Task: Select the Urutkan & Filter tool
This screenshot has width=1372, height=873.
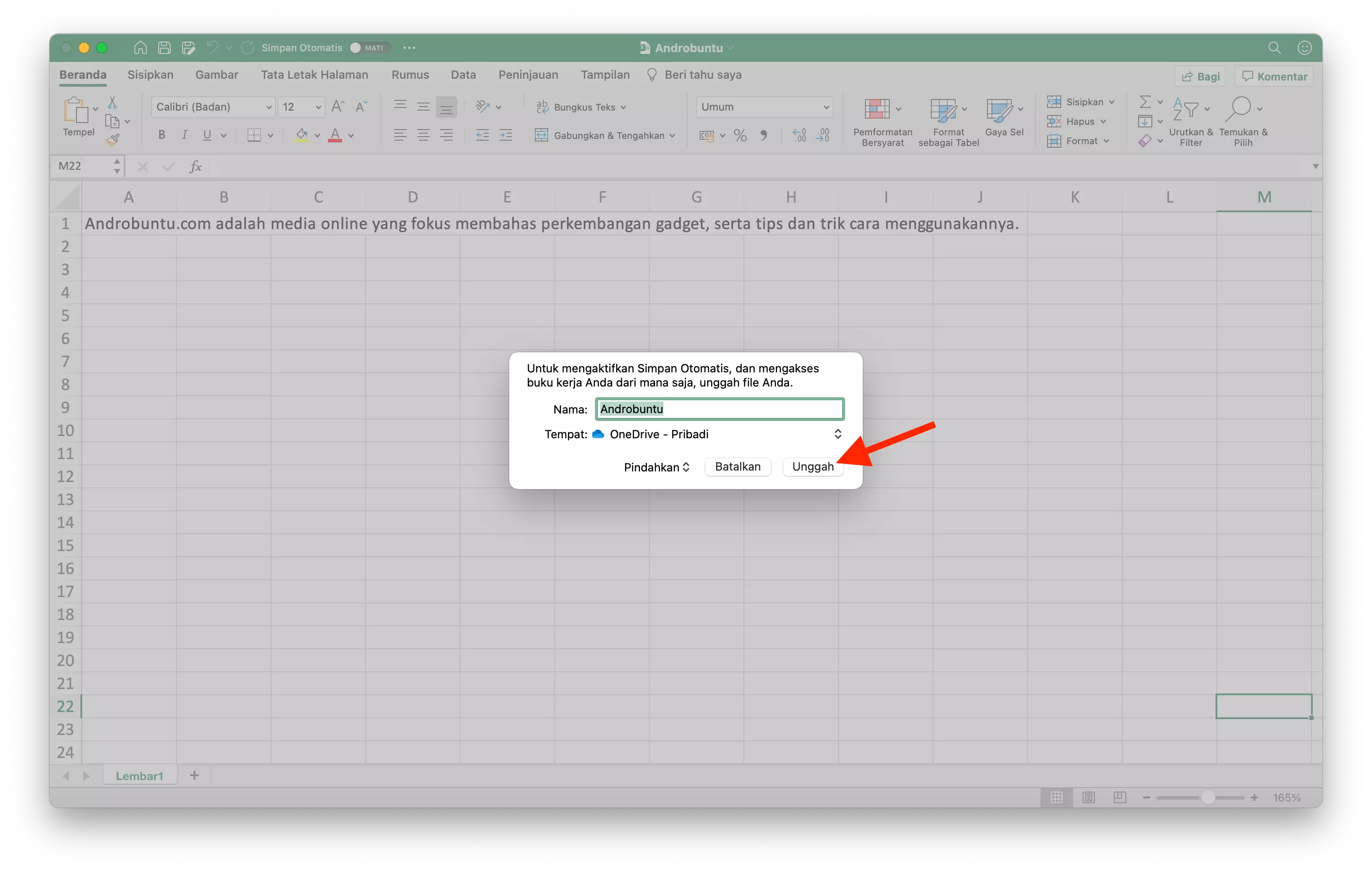Action: tap(1190, 120)
